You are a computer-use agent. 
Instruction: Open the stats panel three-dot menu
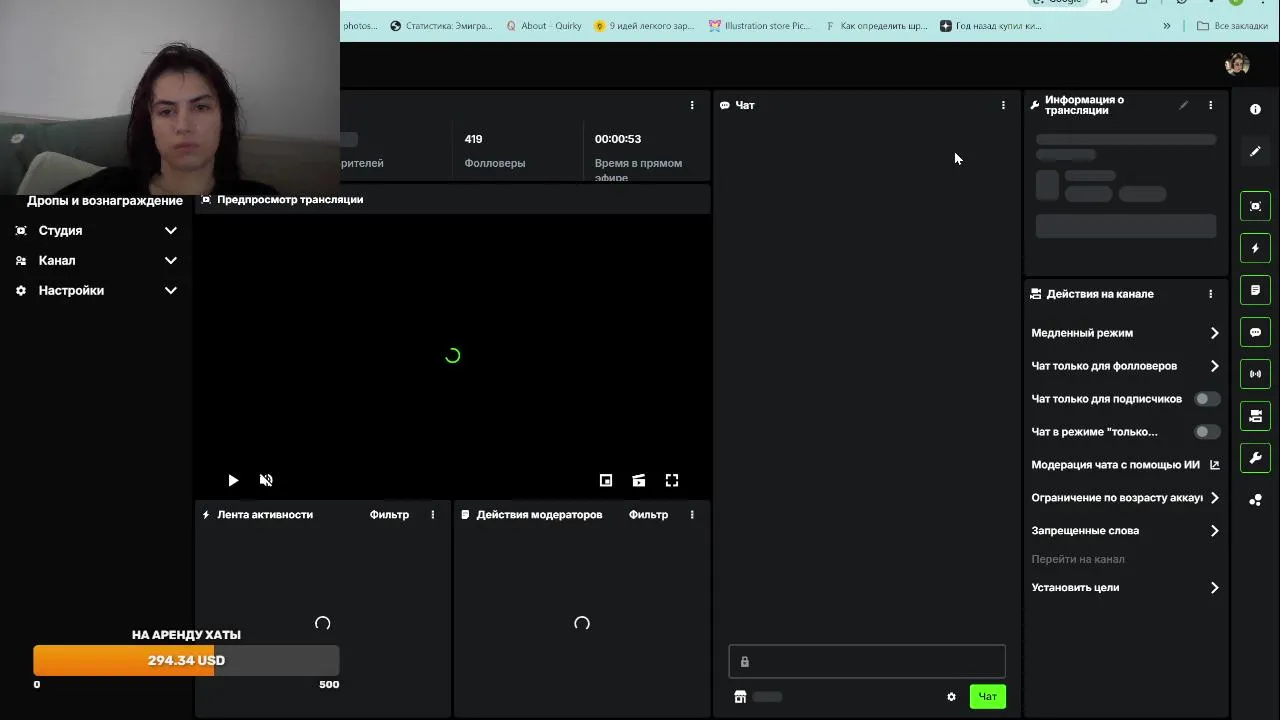pyautogui.click(x=691, y=105)
